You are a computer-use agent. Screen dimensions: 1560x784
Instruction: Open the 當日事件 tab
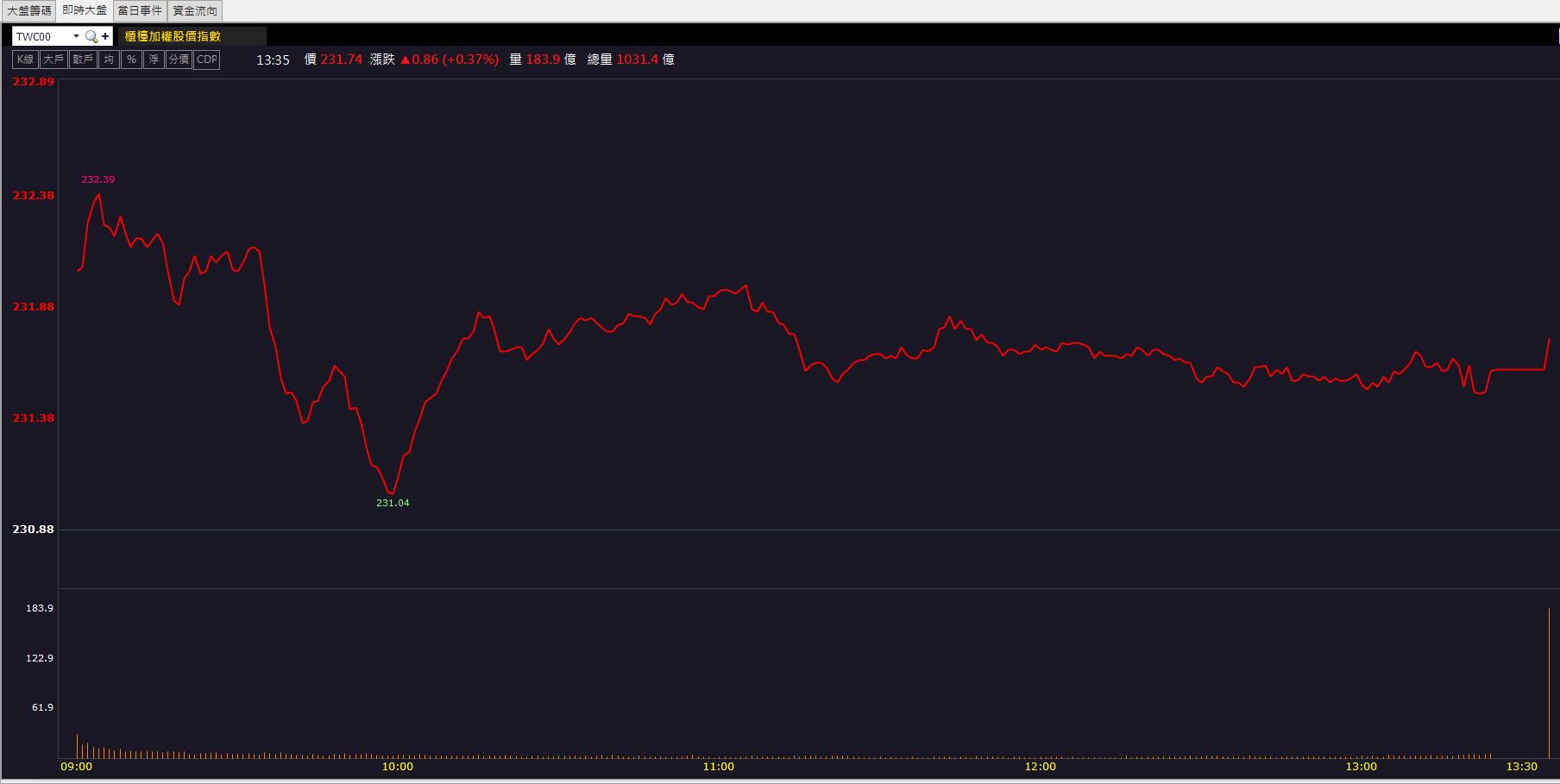pyautogui.click(x=140, y=10)
